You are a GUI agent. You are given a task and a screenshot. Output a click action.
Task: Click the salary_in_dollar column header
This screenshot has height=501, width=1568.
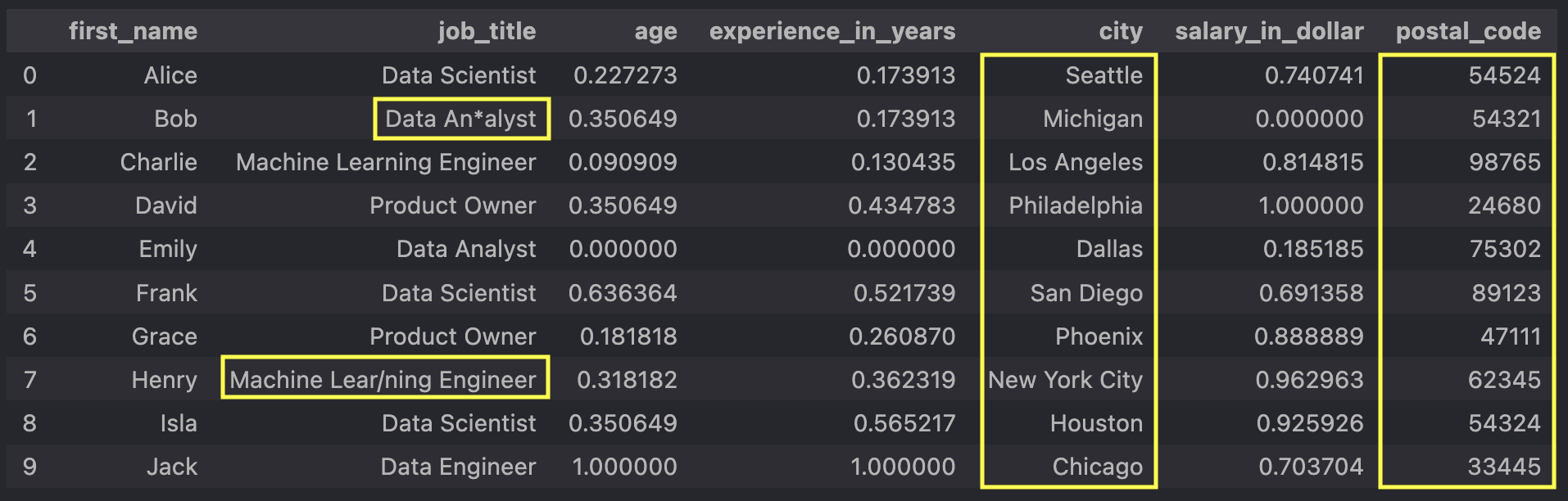(1269, 31)
